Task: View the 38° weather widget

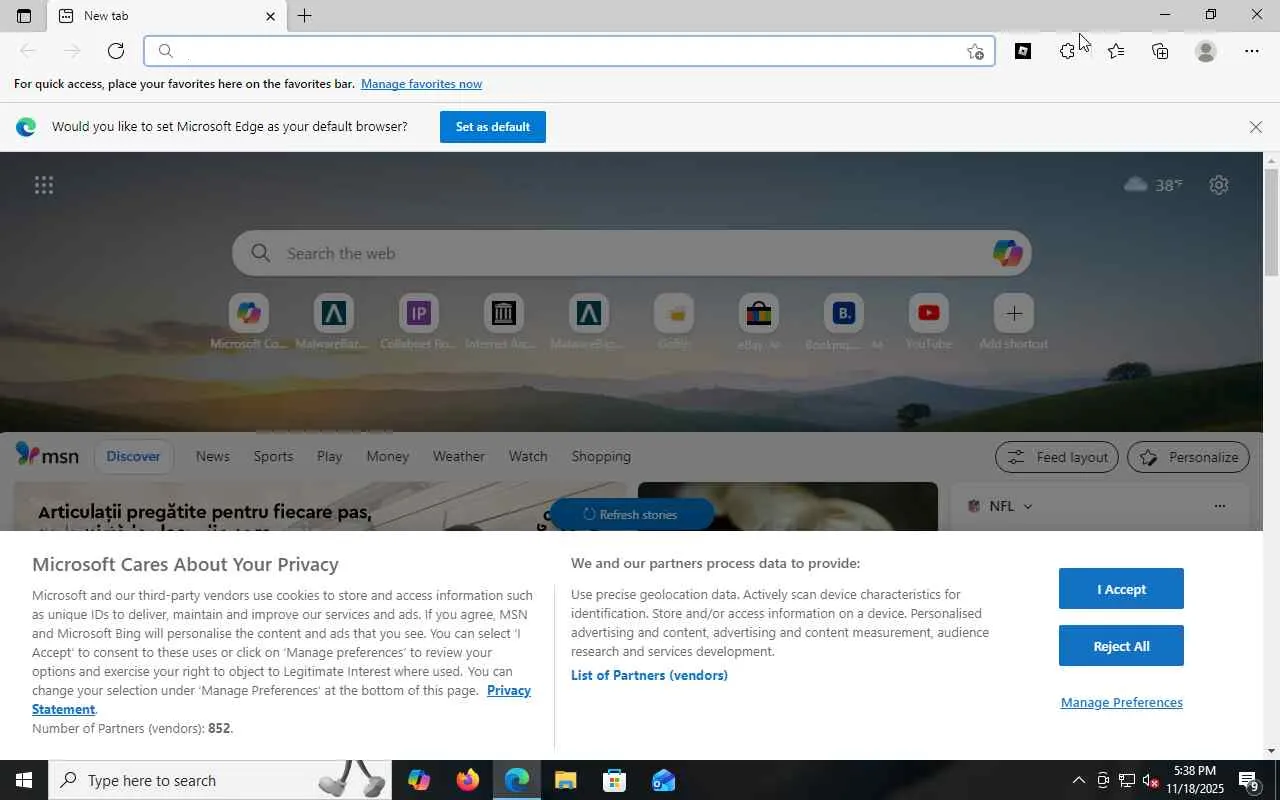Action: click(1153, 185)
